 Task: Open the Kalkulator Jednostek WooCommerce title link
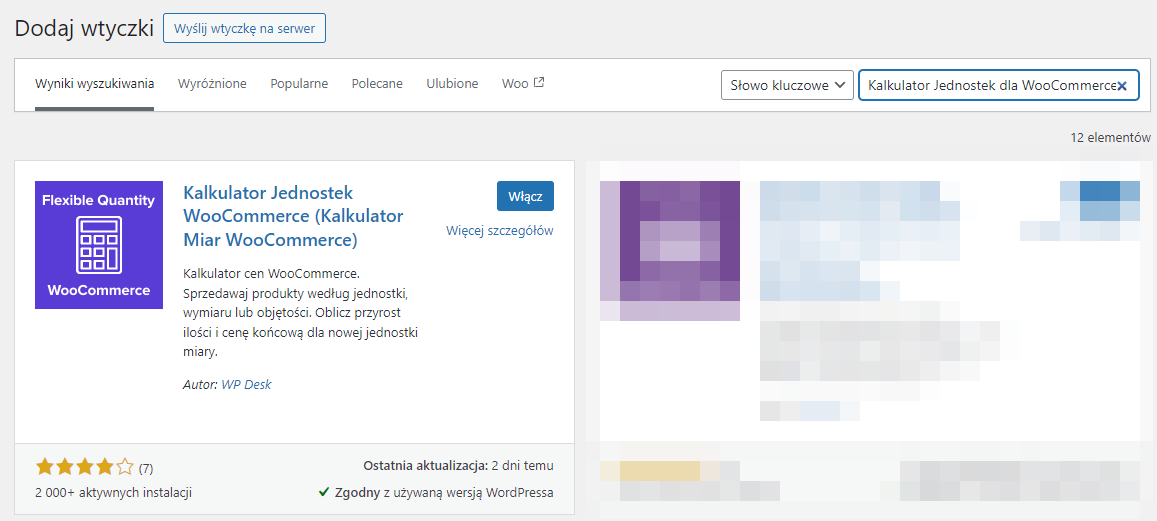[x=293, y=216]
